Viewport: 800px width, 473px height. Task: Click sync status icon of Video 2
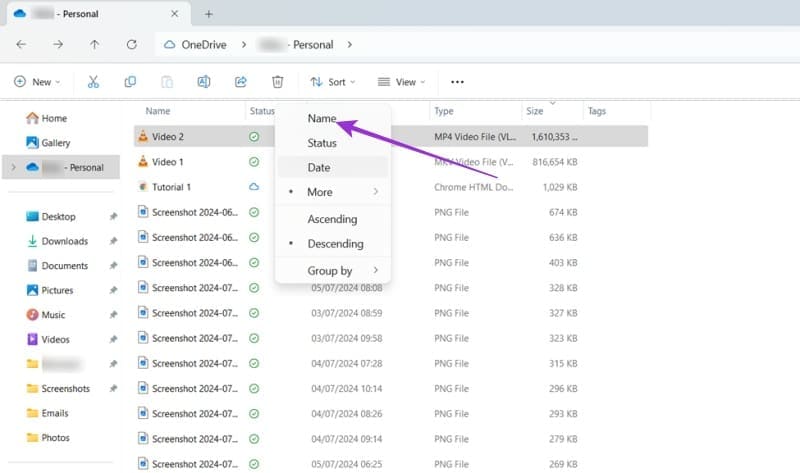(254, 137)
